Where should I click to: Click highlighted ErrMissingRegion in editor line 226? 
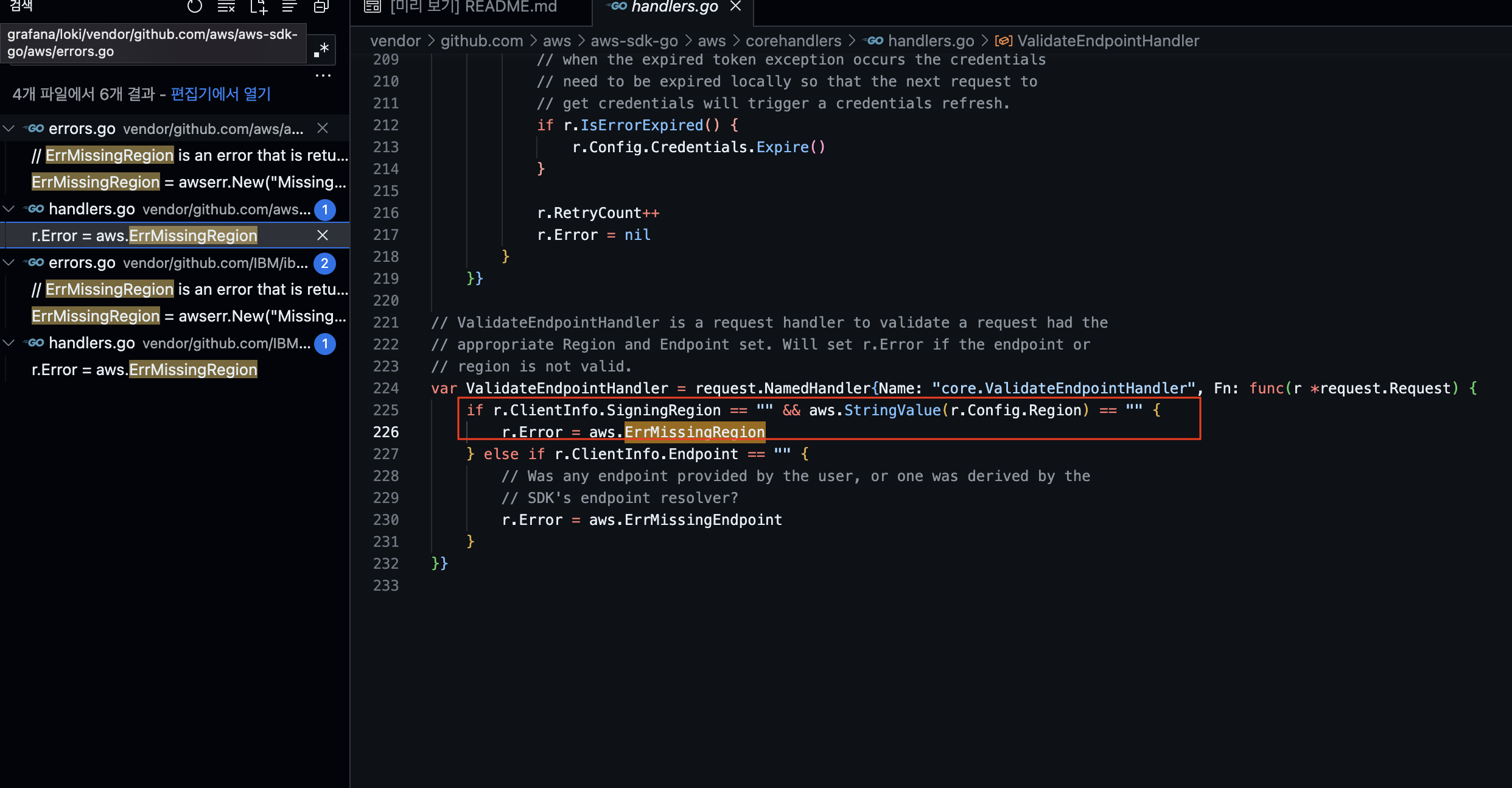point(695,432)
